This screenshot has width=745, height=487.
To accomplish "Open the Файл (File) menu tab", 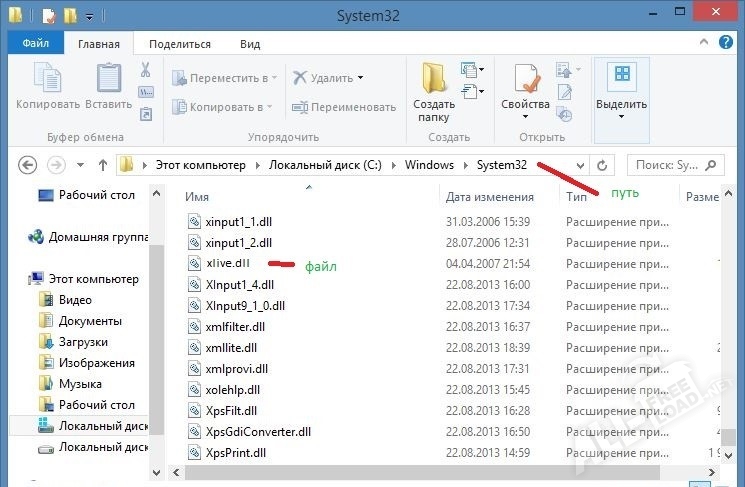I will tap(36, 44).
